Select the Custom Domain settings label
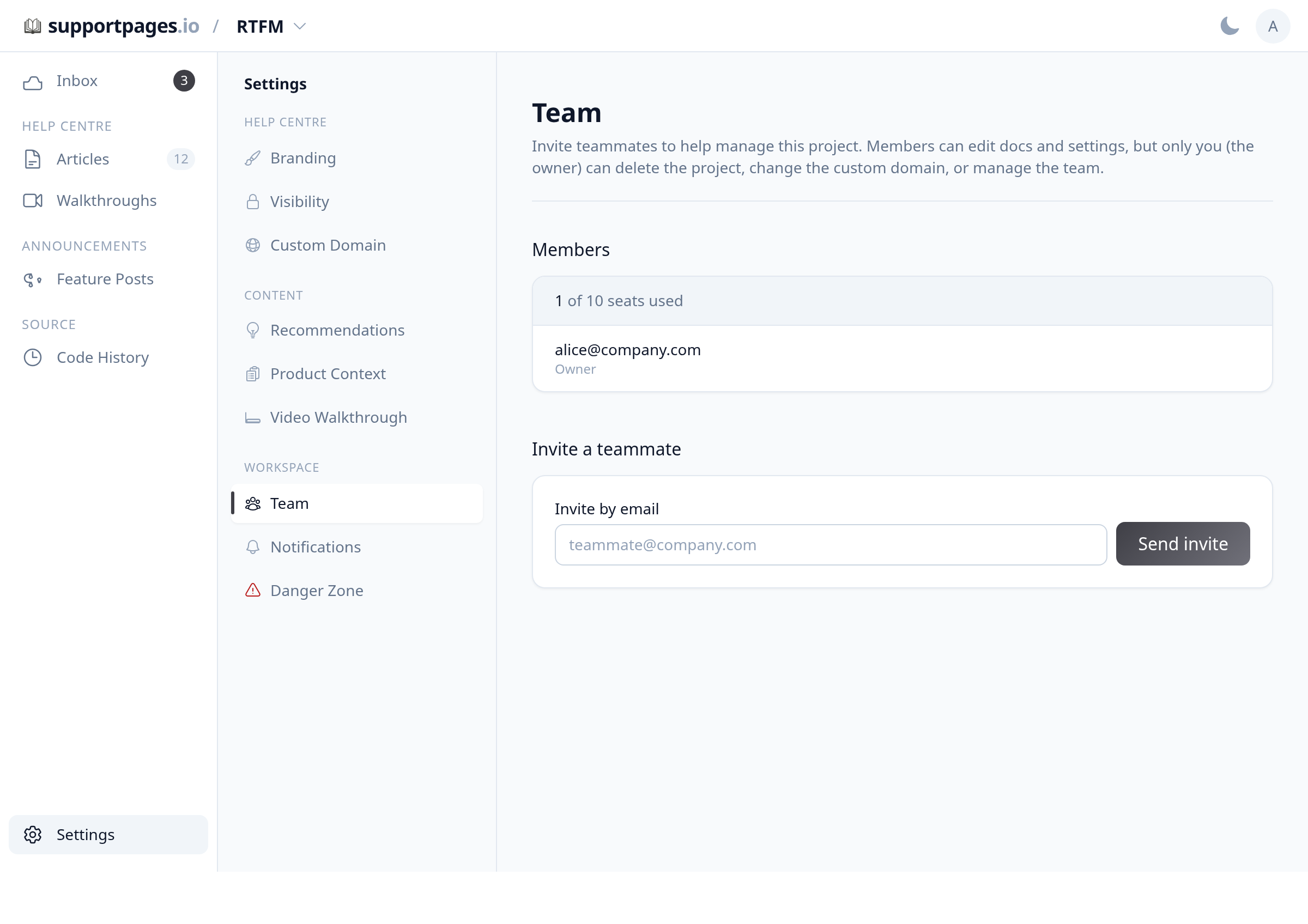 [328, 245]
